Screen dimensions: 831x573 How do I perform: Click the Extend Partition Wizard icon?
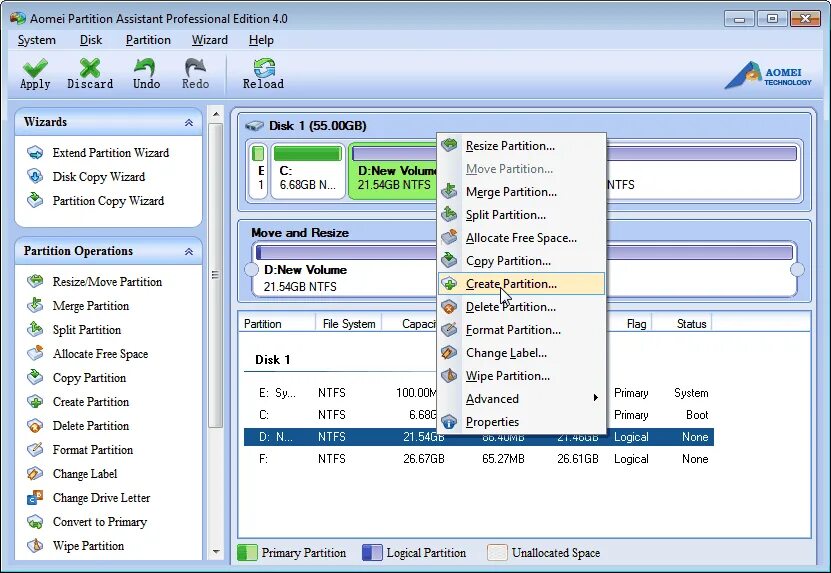click(x=35, y=153)
